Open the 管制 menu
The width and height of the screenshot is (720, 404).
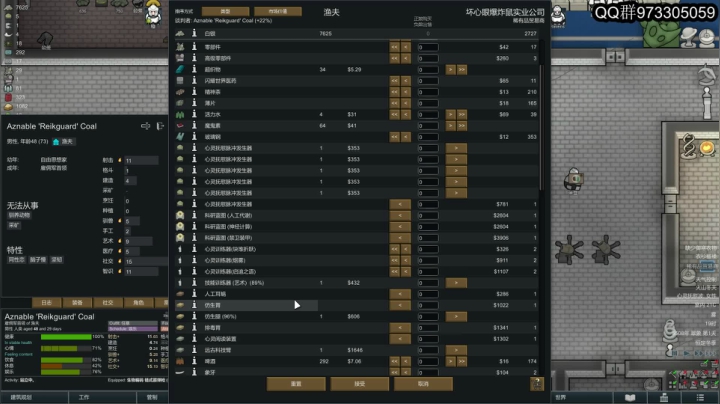(x=152, y=398)
